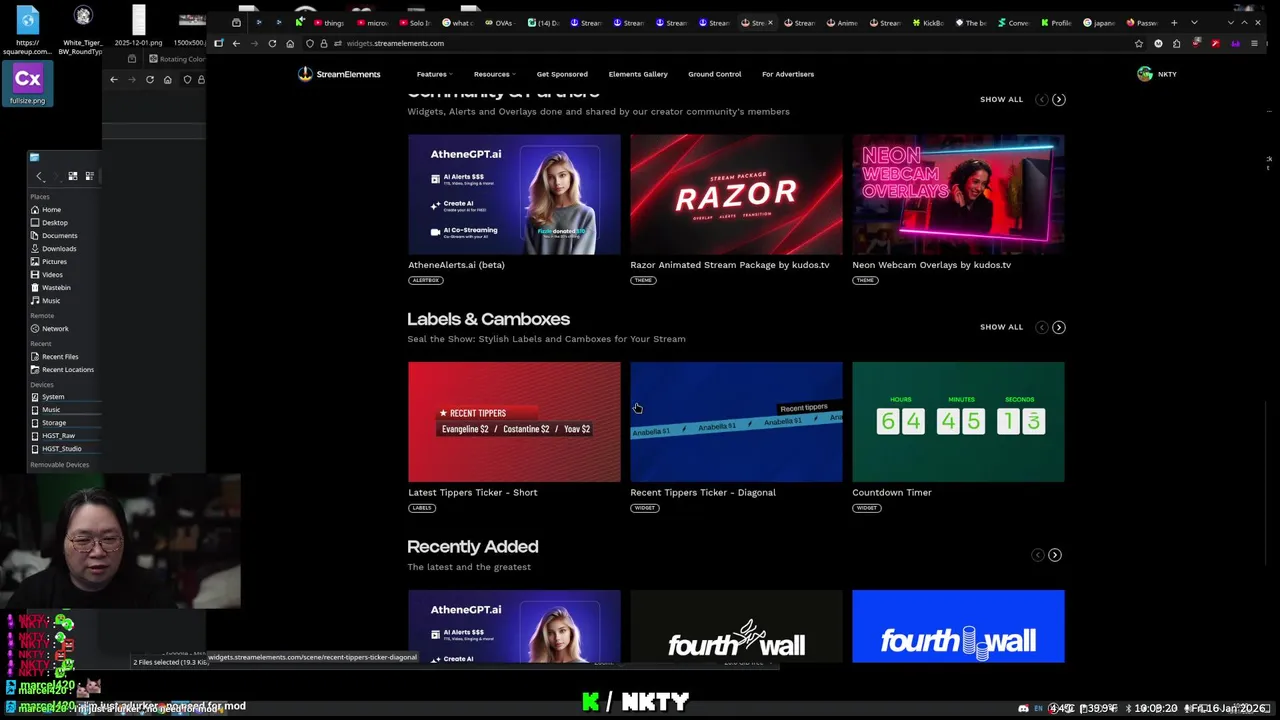Switch to the OVAs browser tab
The width and height of the screenshot is (1280, 720).
pyautogui.click(x=500, y=22)
